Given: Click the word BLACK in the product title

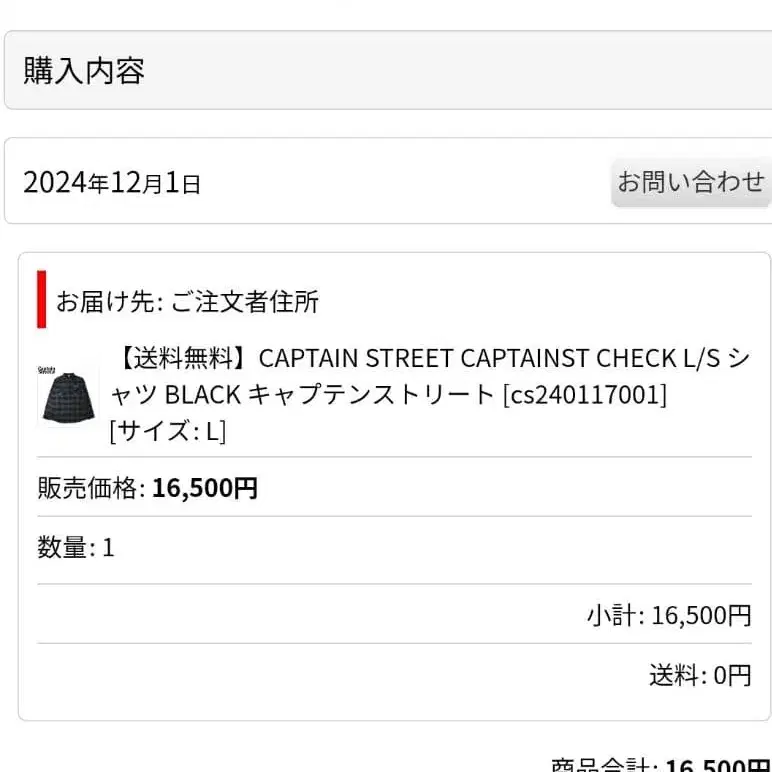Looking at the screenshot, I should click(x=201, y=394).
